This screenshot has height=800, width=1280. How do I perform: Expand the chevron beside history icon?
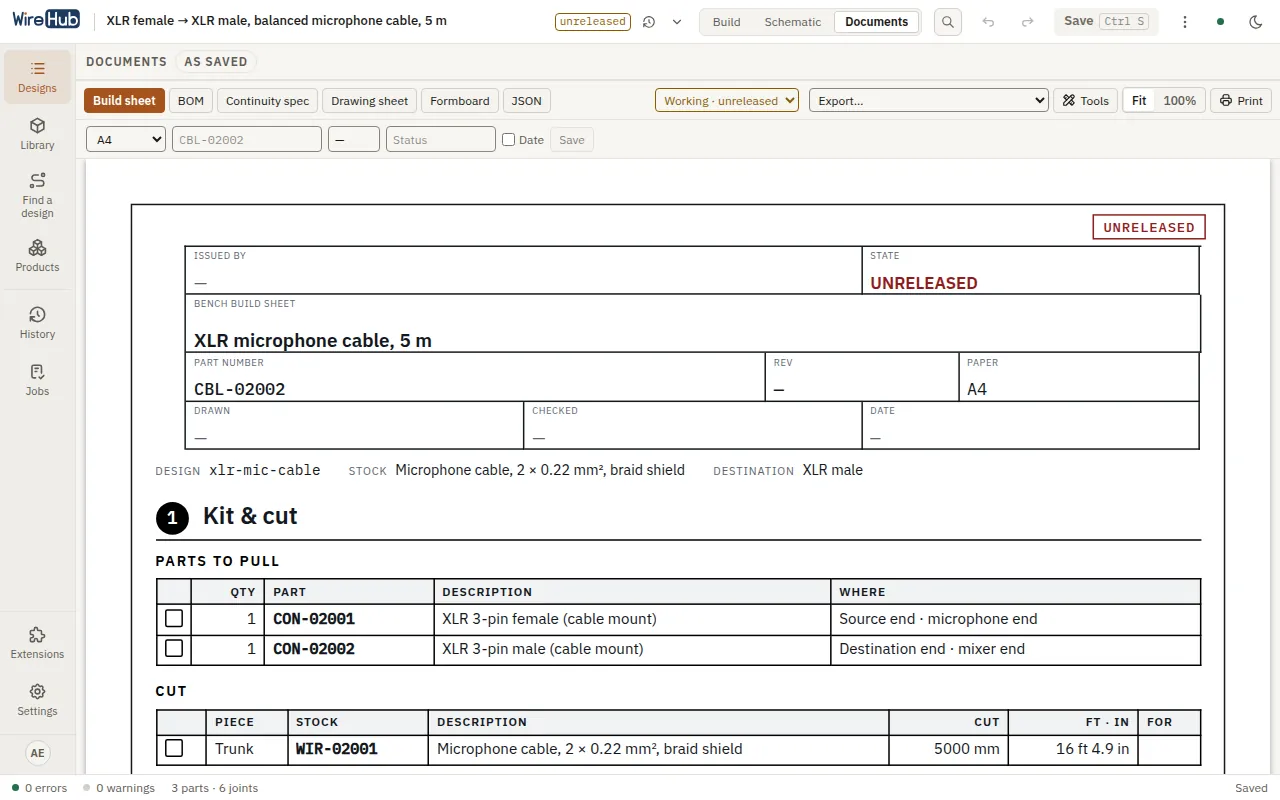pyautogui.click(x=677, y=22)
